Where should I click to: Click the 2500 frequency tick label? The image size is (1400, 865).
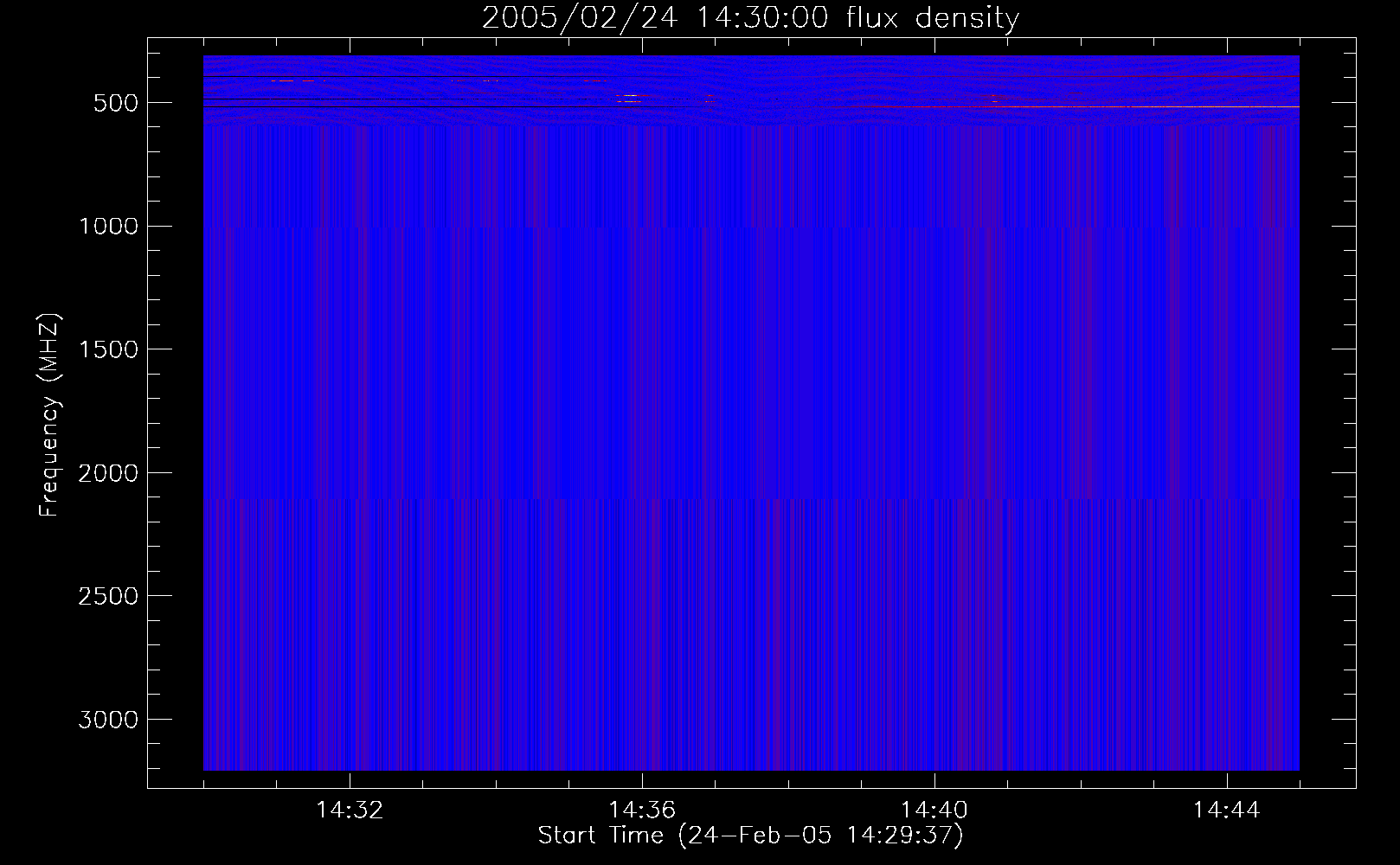108,596
